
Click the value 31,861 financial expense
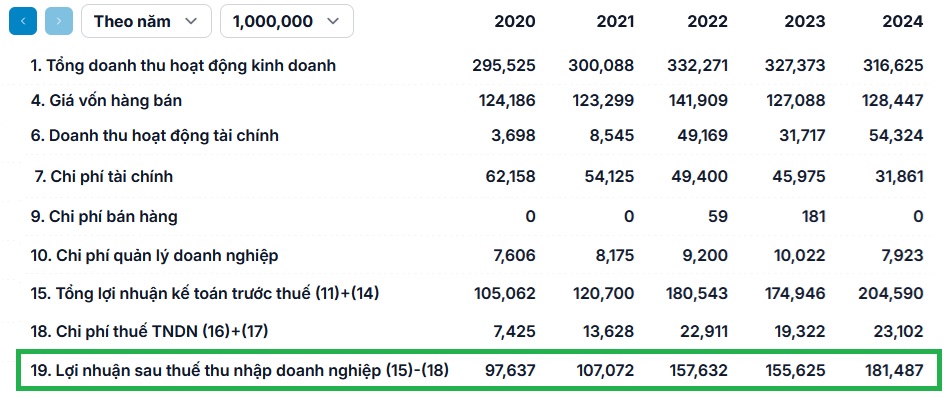tap(899, 176)
